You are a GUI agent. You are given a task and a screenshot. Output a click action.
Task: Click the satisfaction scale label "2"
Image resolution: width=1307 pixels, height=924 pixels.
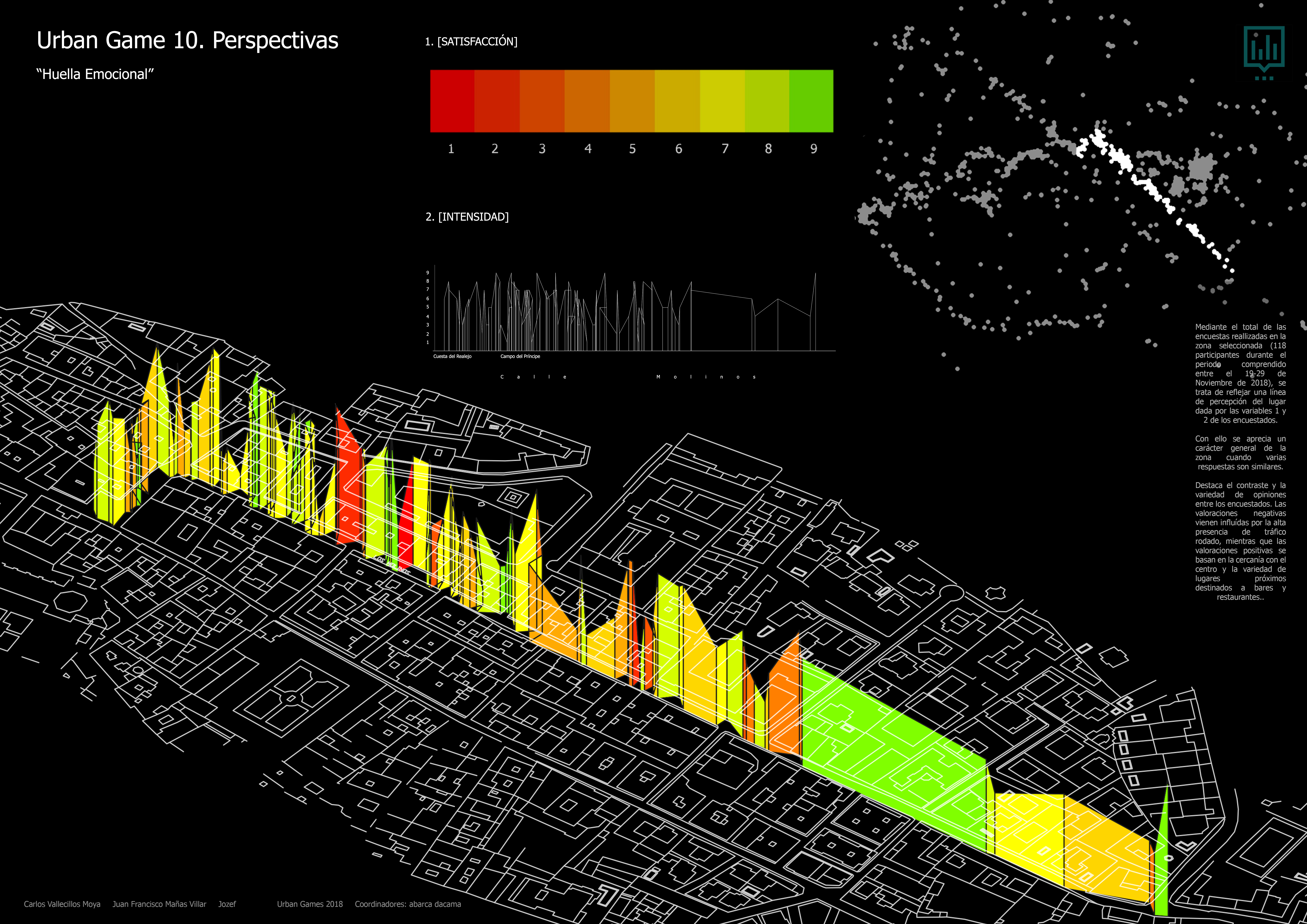click(x=495, y=149)
